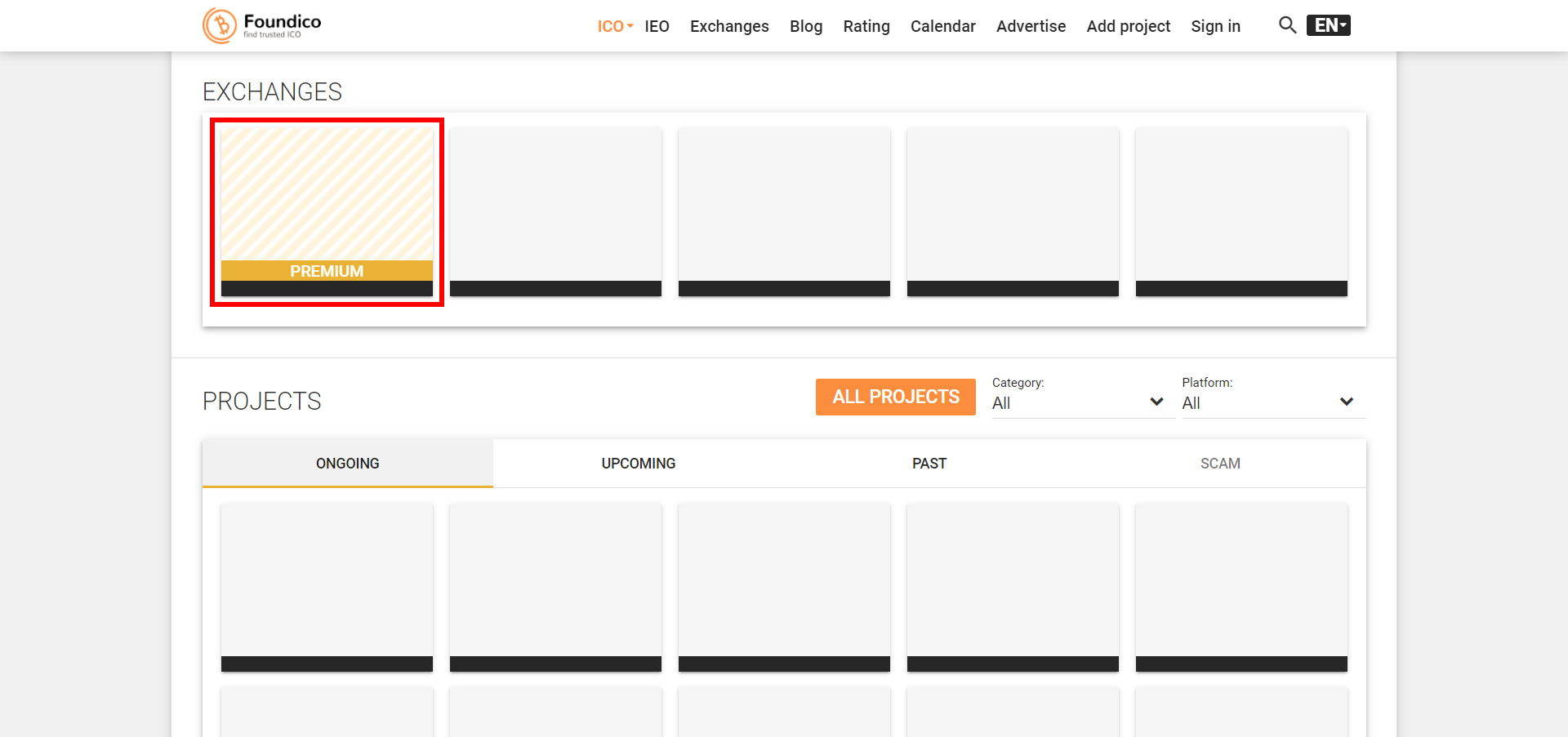Screen dimensions: 1568x737
Task: Select the ONGOING tab
Action: pyautogui.click(x=347, y=464)
